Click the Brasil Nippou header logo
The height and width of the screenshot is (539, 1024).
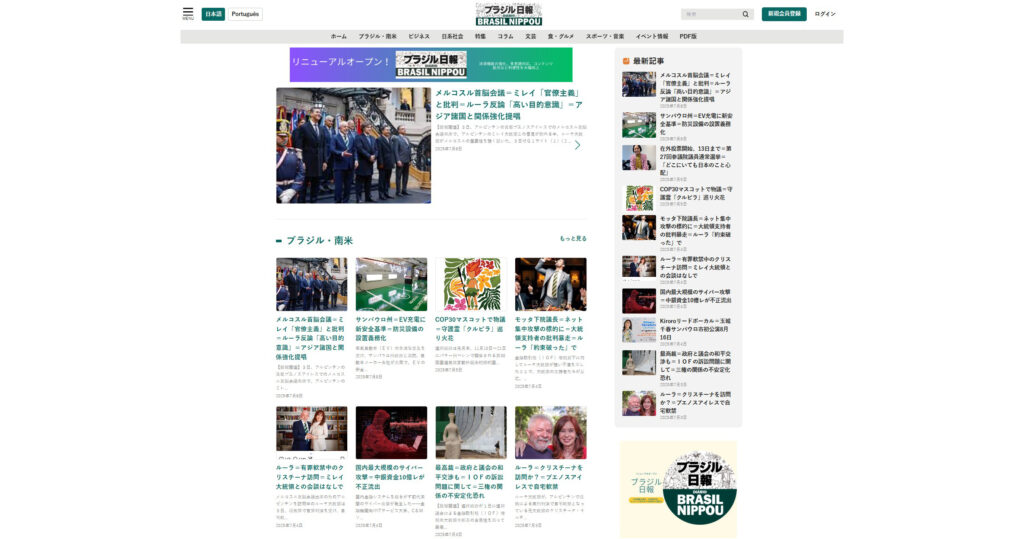coord(509,14)
